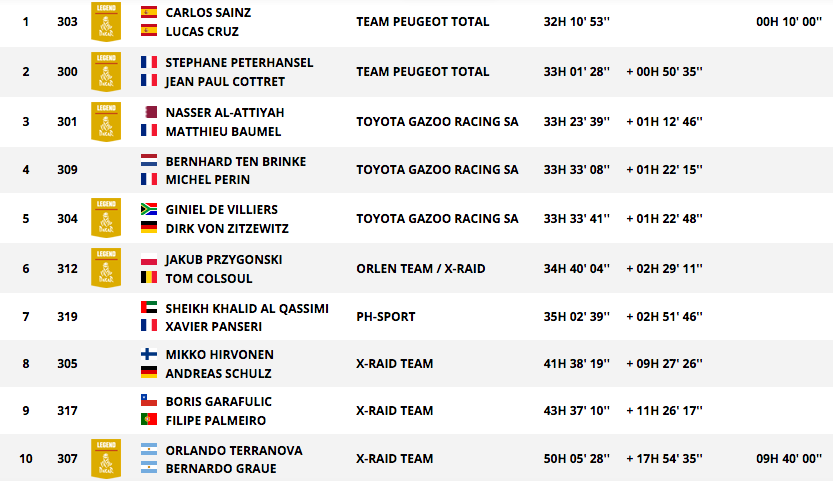Click Mikko Hirvonen's total time 41H 38' 19''
This screenshot has width=833, height=481.
576,364
